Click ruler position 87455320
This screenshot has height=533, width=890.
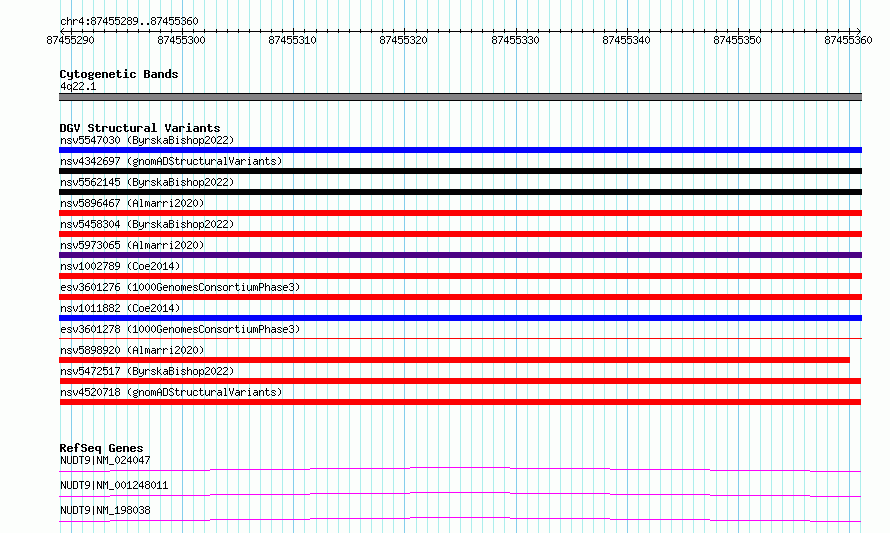click(404, 40)
